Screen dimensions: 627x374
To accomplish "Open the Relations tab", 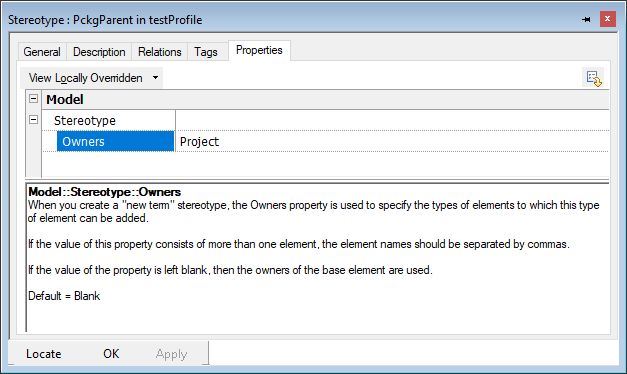I will pos(160,52).
